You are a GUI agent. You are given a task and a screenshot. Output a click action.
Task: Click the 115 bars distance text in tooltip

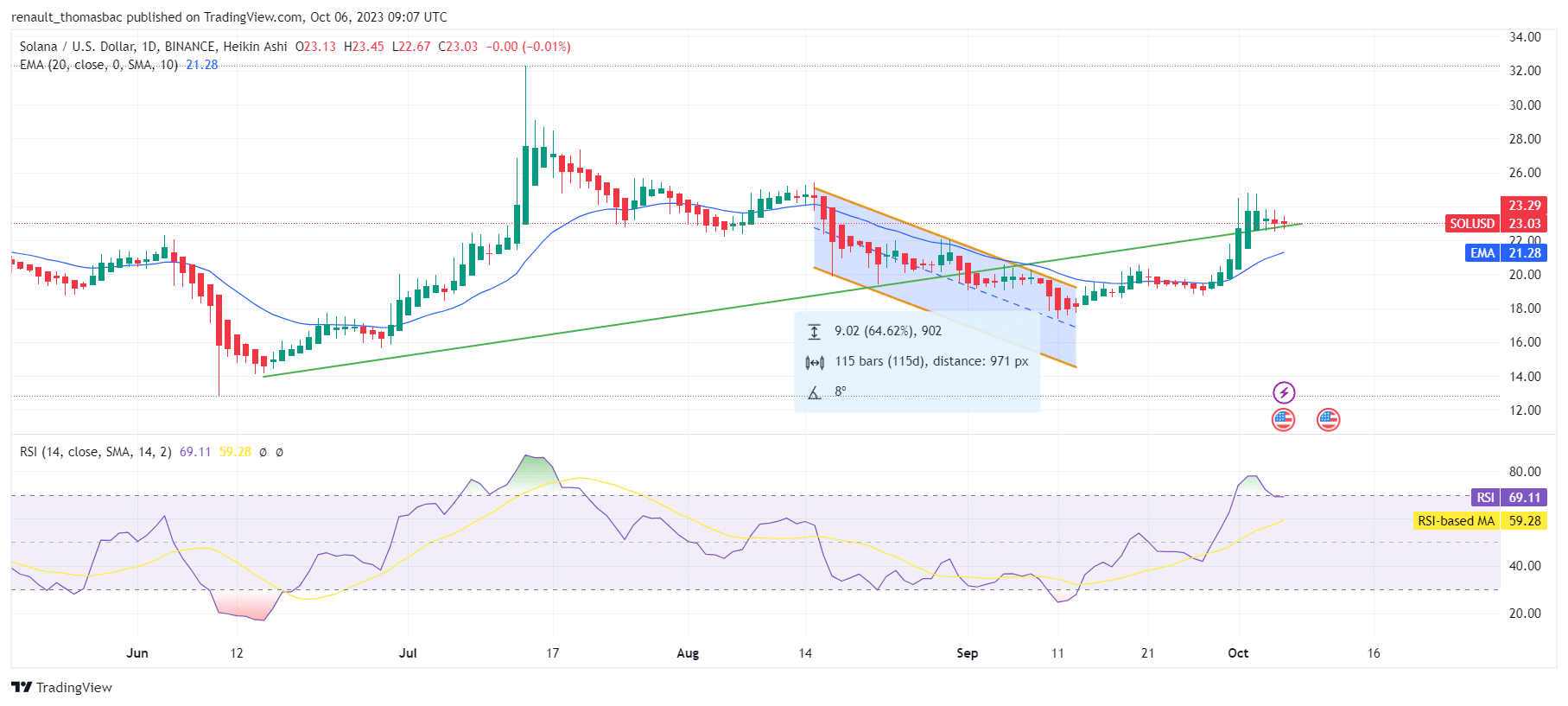931,361
